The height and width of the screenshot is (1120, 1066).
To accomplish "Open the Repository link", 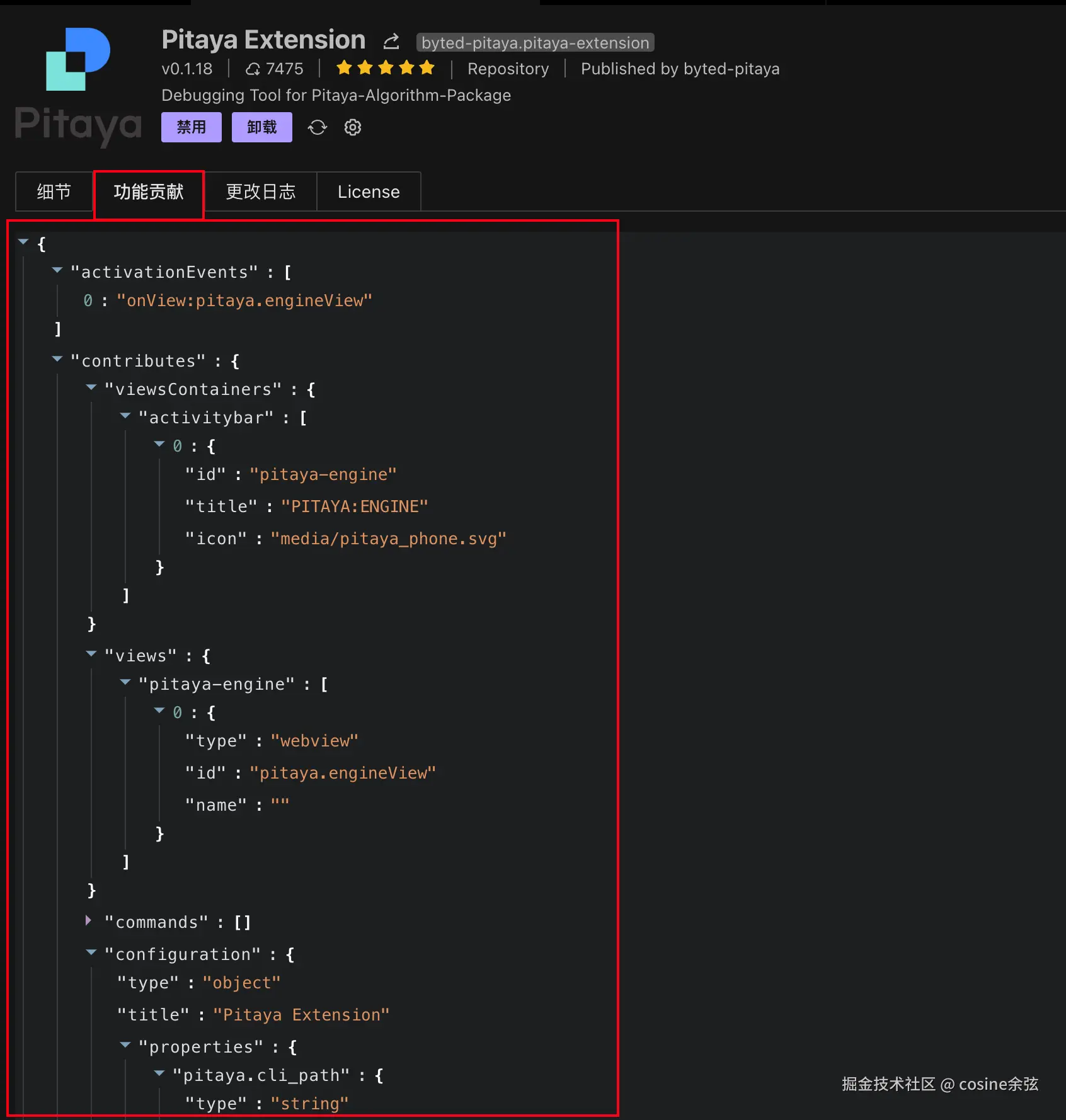I will [x=508, y=69].
